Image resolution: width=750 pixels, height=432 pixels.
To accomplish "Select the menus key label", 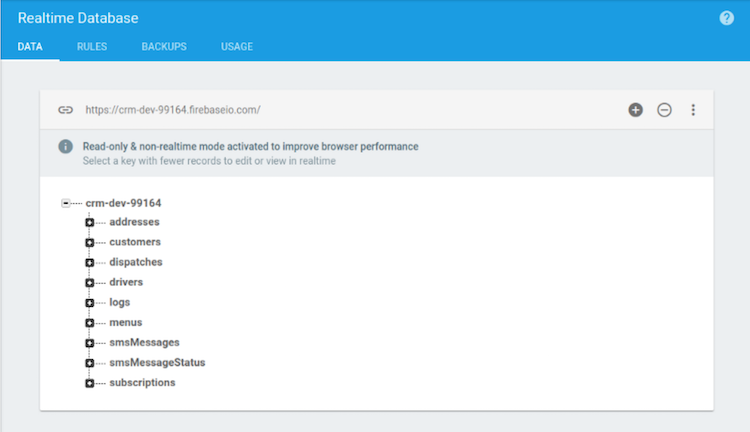I will pos(126,322).
